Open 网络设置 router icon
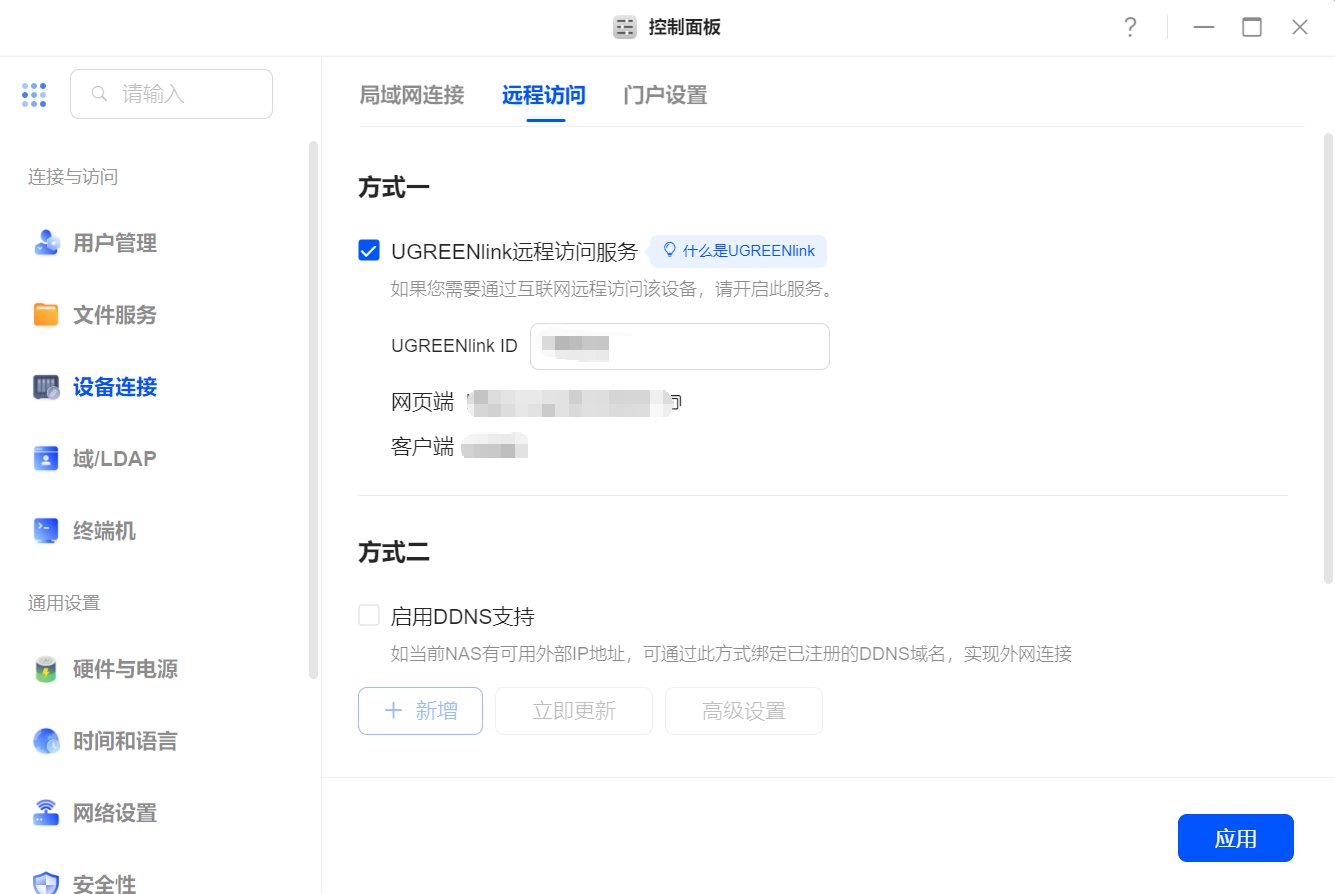 (x=46, y=813)
